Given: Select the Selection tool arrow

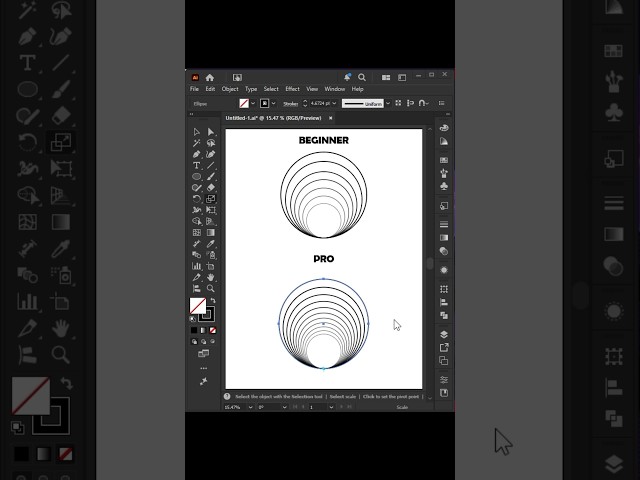Looking at the screenshot, I should (196, 132).
